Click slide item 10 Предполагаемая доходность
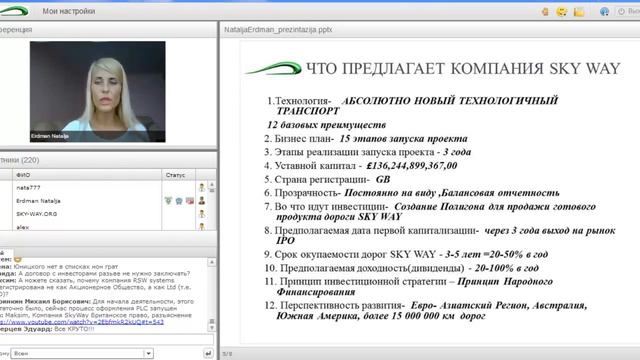 tap(402, 268)
